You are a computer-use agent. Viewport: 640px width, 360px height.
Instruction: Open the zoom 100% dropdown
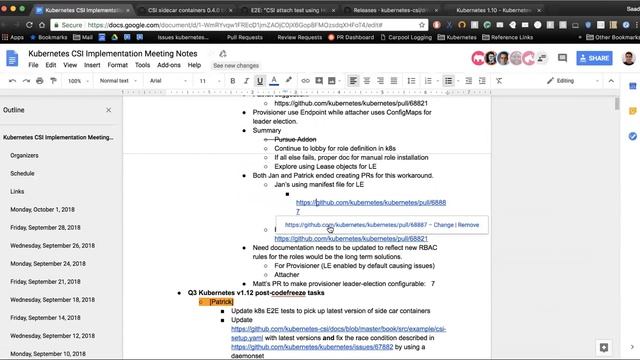pyautogui.click(x=78, y=81)
